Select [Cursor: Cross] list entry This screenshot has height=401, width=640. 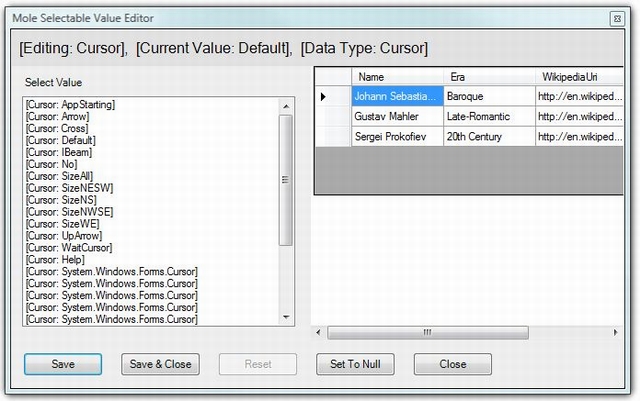(x=57, y=128)
